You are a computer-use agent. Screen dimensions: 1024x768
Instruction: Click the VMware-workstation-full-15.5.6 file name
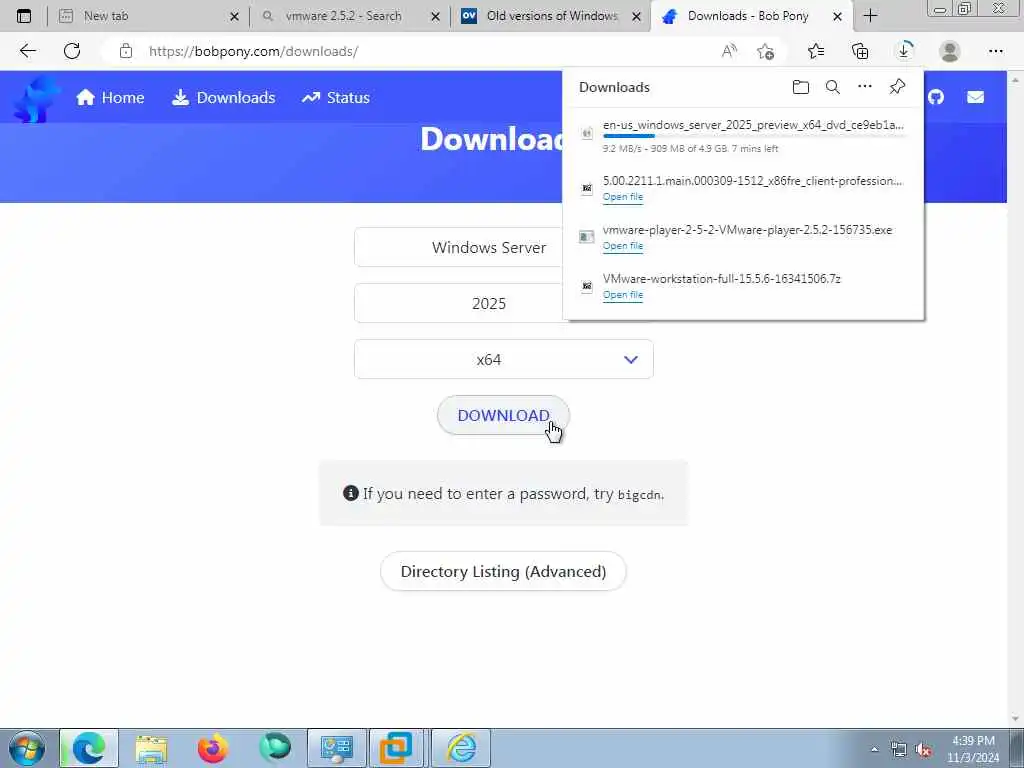click(x=722, y=279)
